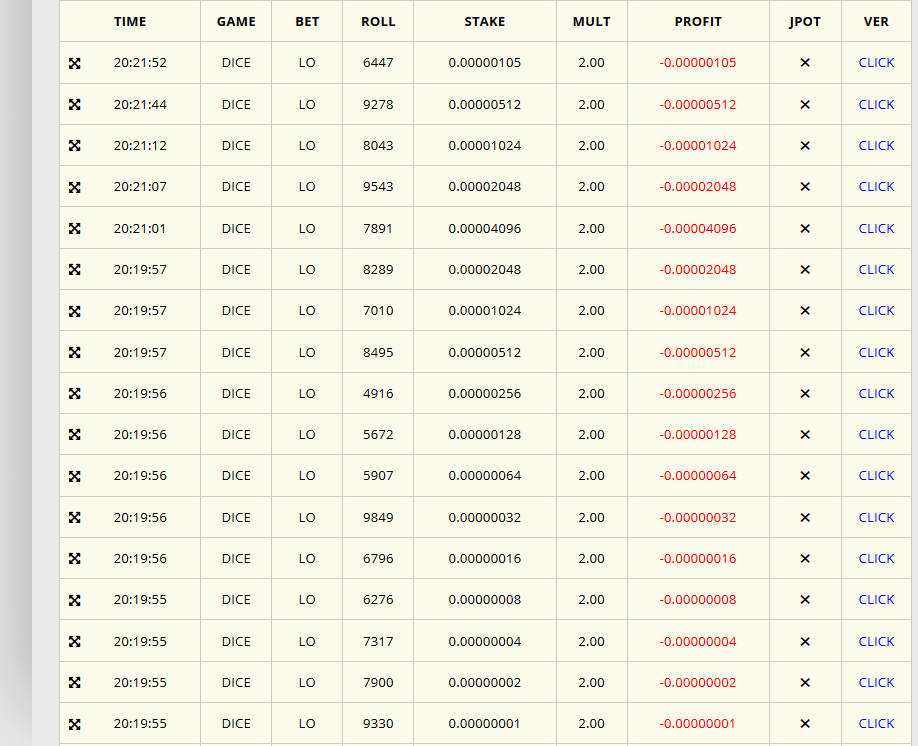This screenshot has height=746, width=918.
Task: Click the STAKE column header
Action: (x=485, y=22)
